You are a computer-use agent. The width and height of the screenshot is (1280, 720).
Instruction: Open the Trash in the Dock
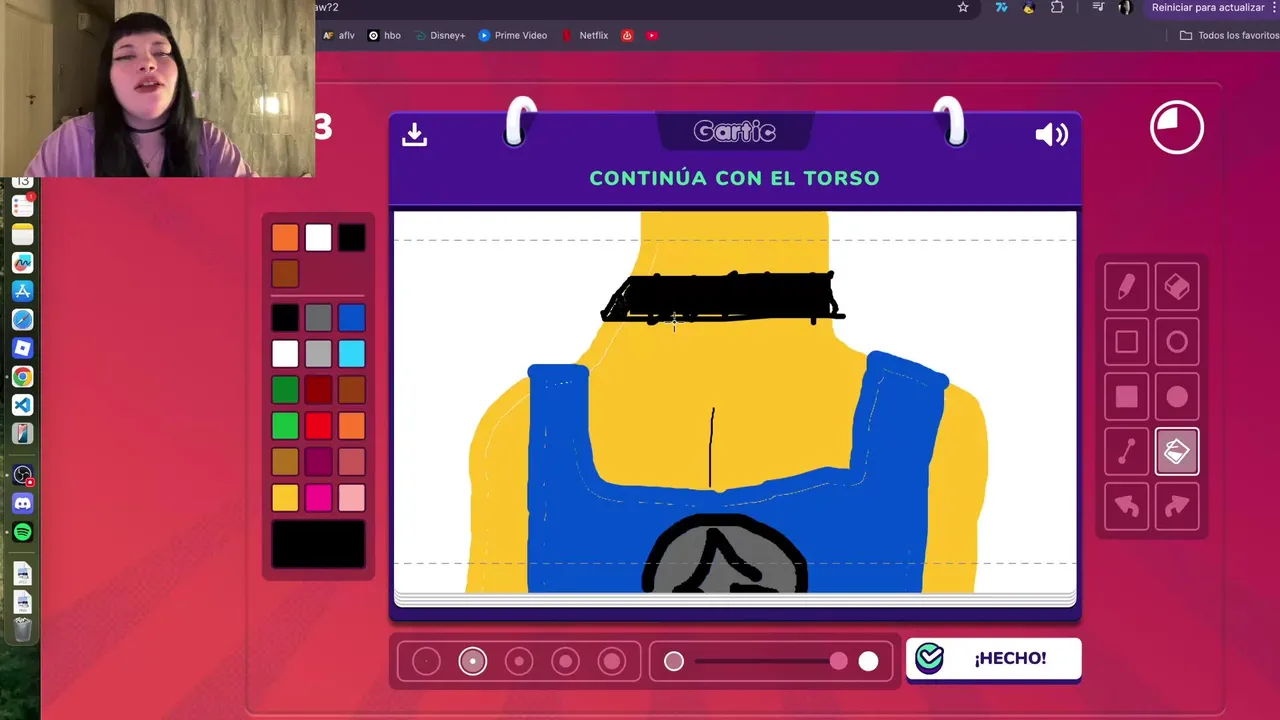22,630
